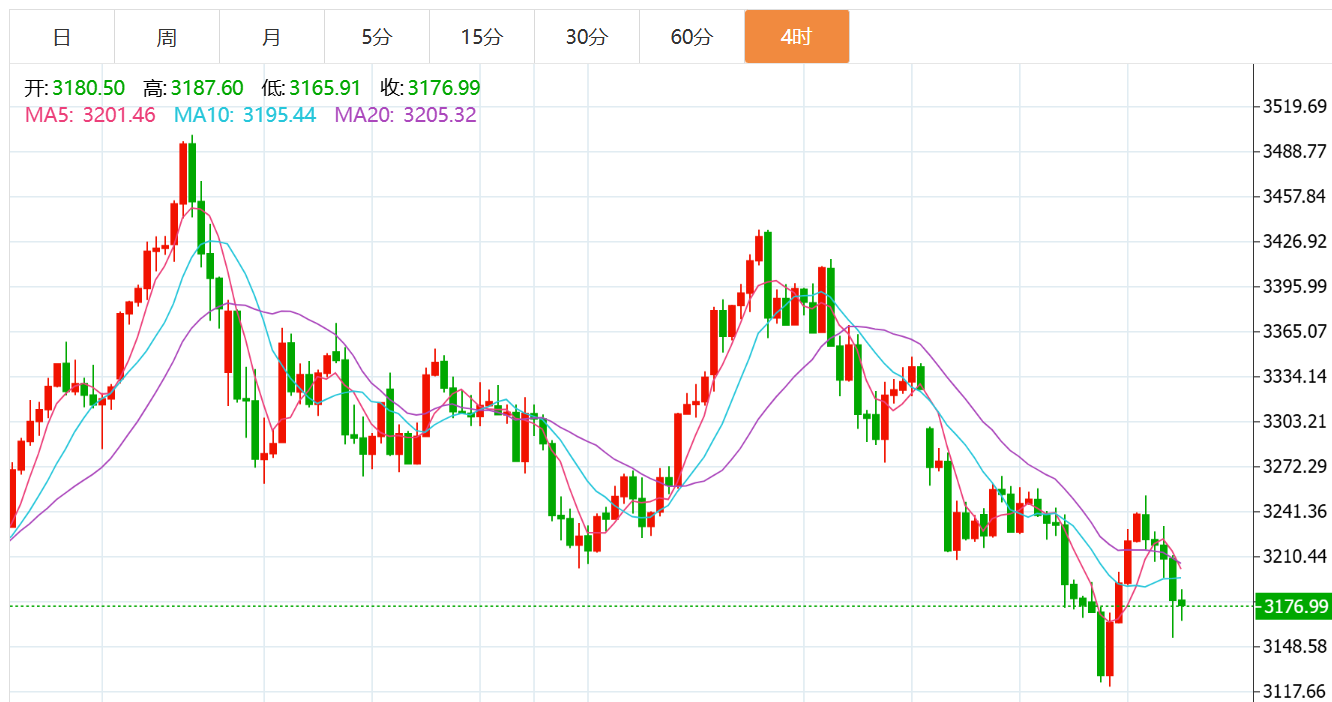Image resolution: width=1332 pixels, height=702 pixels.
Task: Click the last candlestick at the chart's right end
Action: pos(1182,603)
